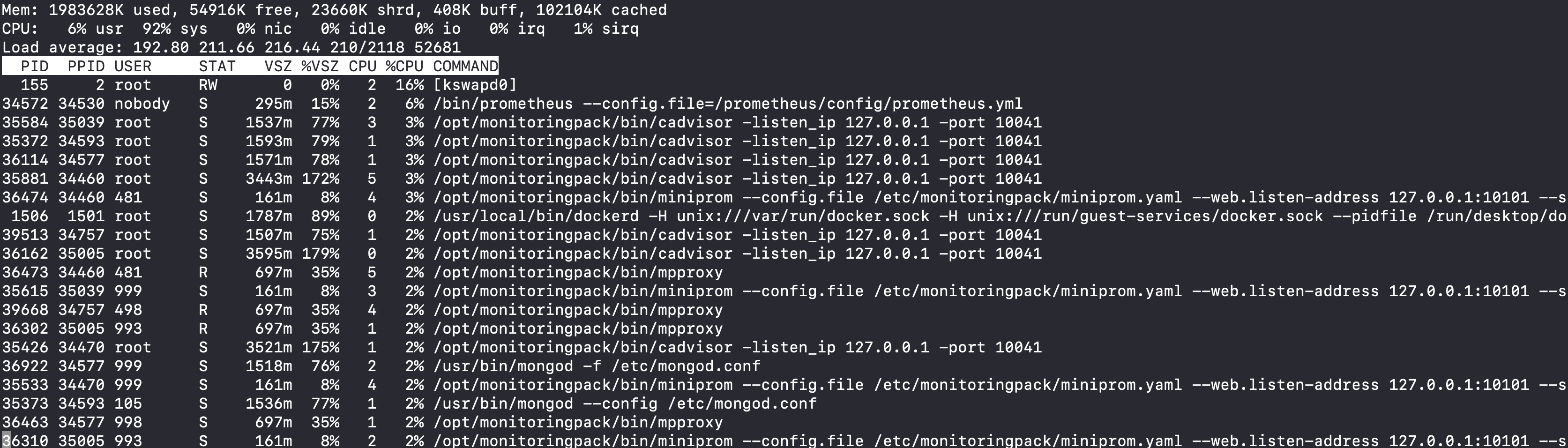Viewport: 1568px width, 448px height.
Task: Select the mongod -f process row
Action: (x=597, y=366)
